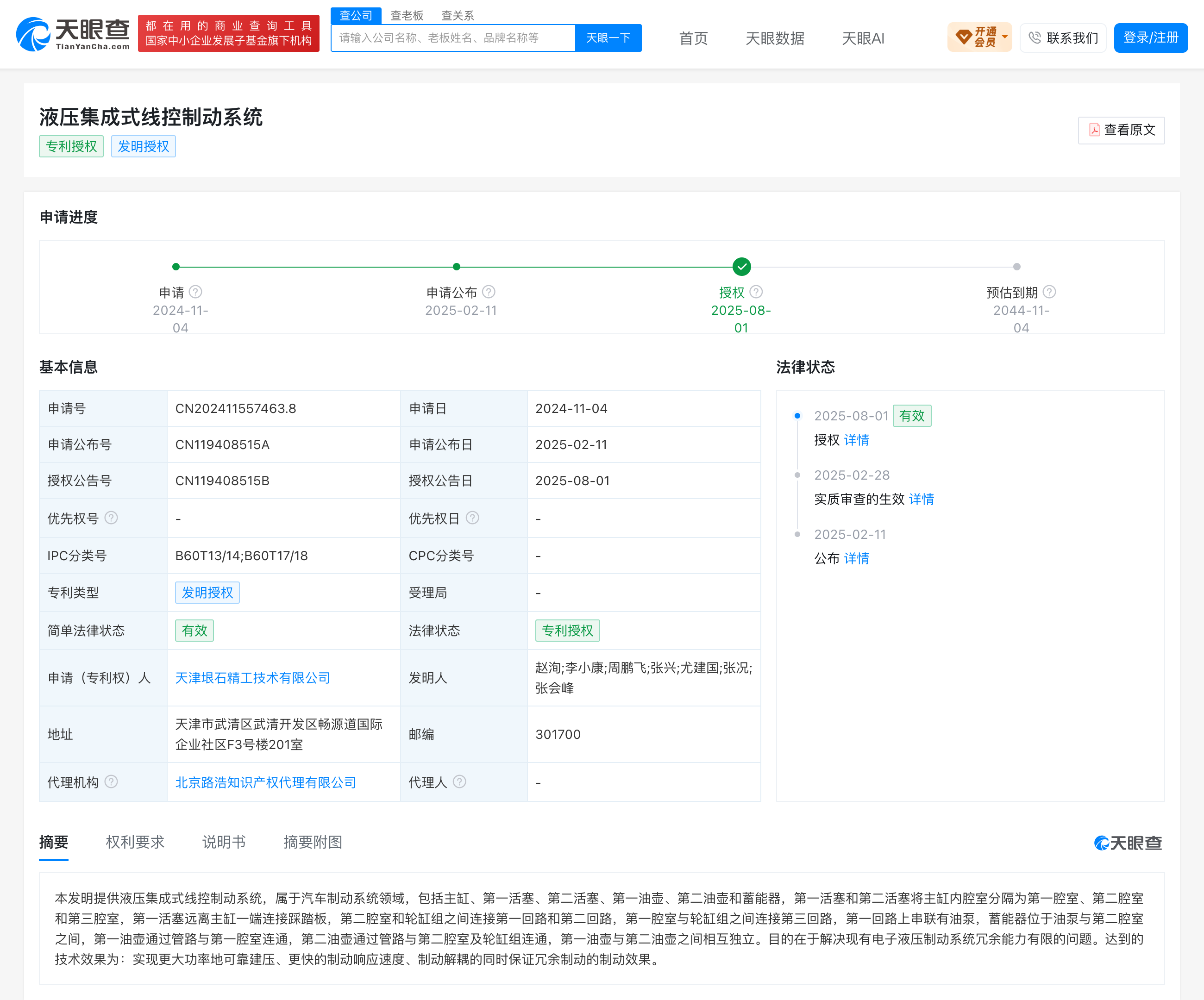The width and height of the screenshot is (1204, 1000).
Task: Click 详情 link for 公布 entry
Action: pos(857,558)
